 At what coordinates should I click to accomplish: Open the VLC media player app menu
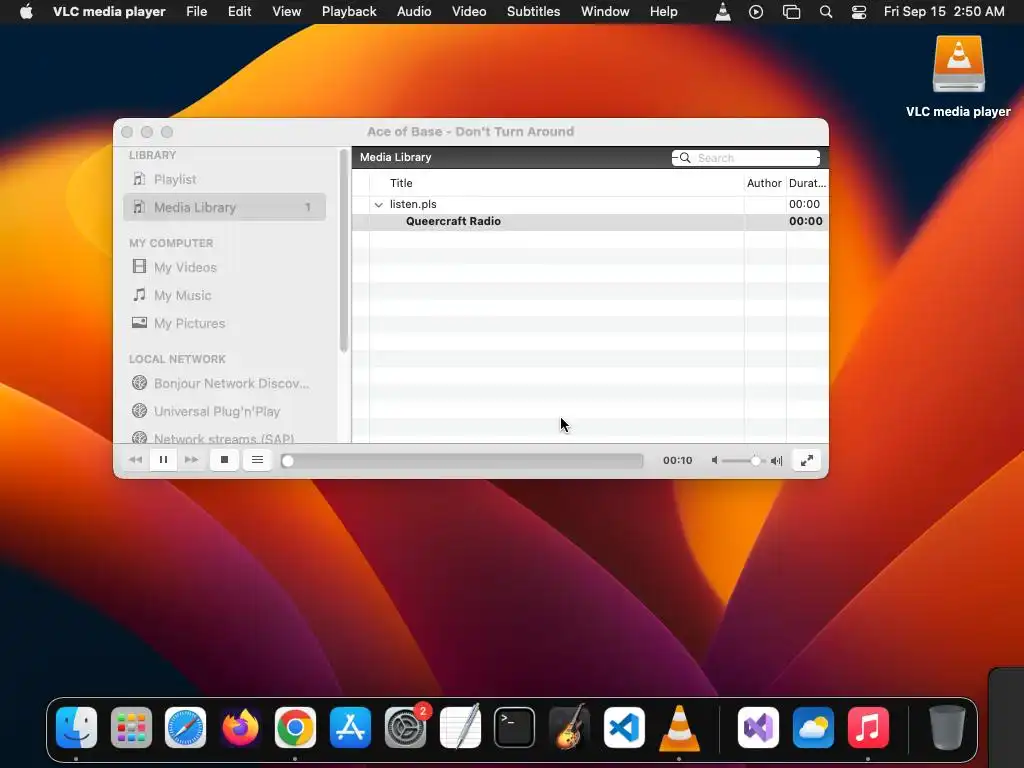109,12
